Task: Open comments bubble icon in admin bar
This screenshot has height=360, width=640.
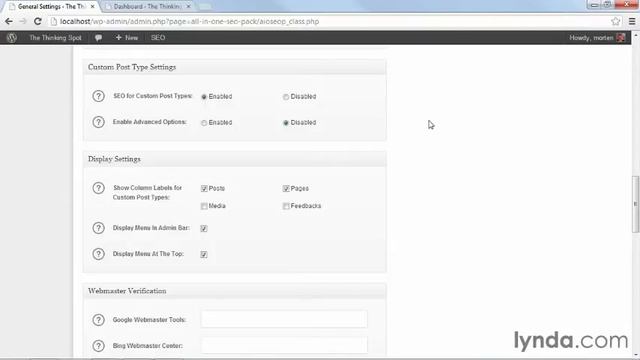Action: (98, 38)
